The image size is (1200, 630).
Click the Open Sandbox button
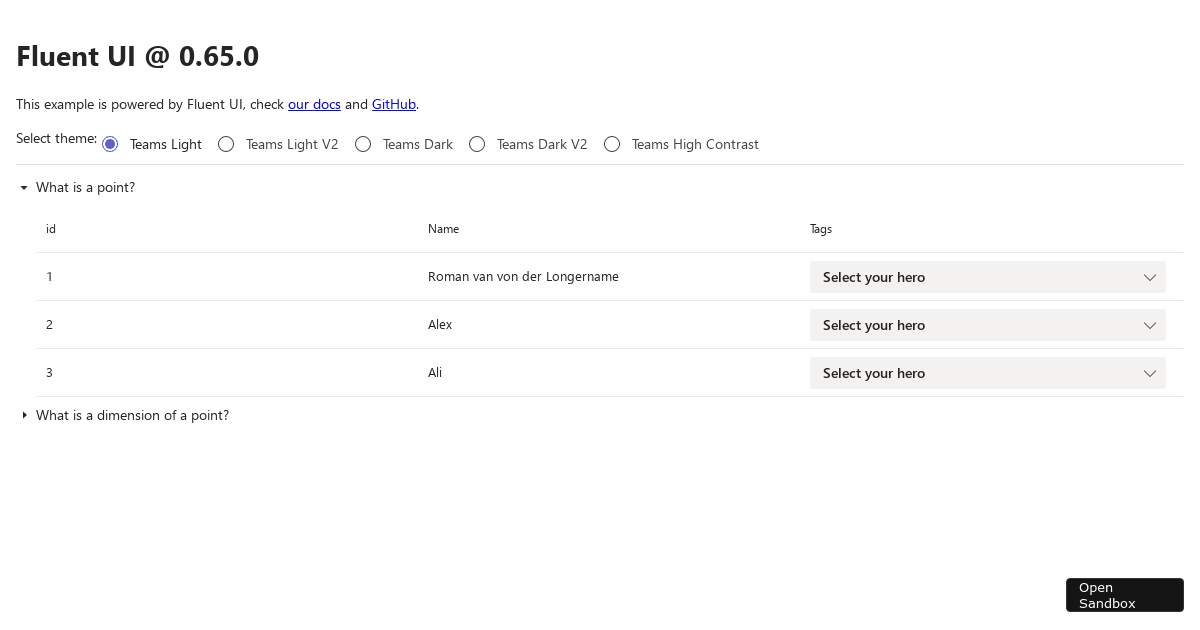(x=1124, y=595)
